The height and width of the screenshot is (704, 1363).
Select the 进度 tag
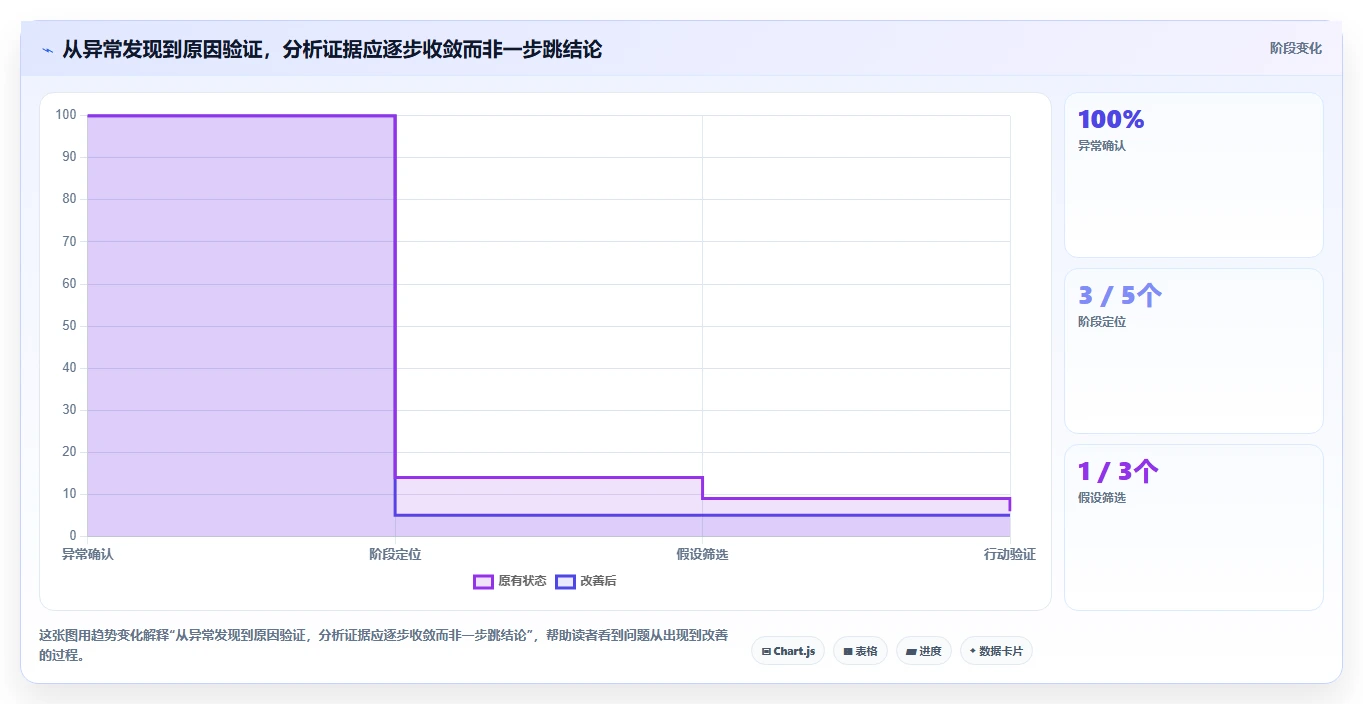924,651
